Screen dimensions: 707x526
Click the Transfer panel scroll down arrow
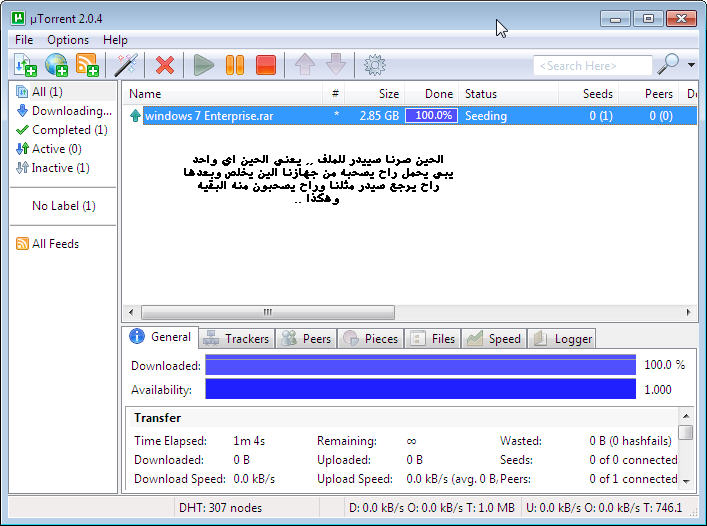pyautogui.click(x=686, y=481)
